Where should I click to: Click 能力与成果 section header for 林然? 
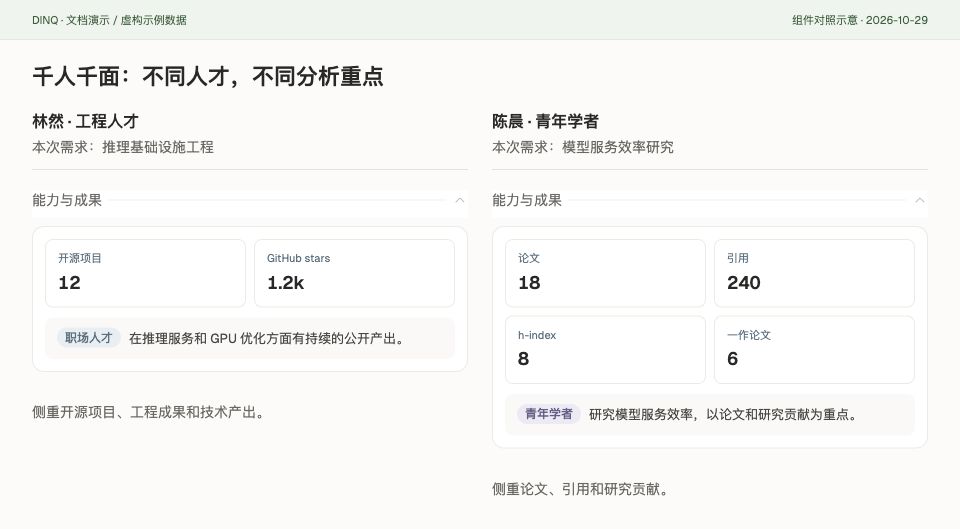[250, 200]
